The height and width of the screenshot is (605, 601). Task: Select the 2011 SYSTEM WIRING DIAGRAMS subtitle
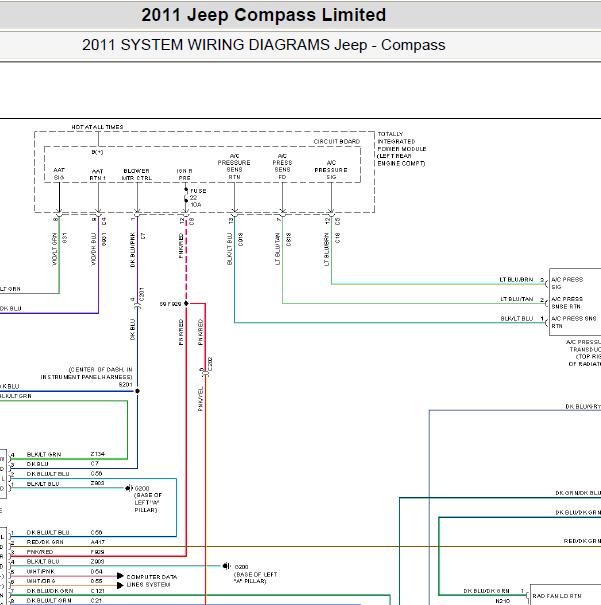click(x=263, y=45)
